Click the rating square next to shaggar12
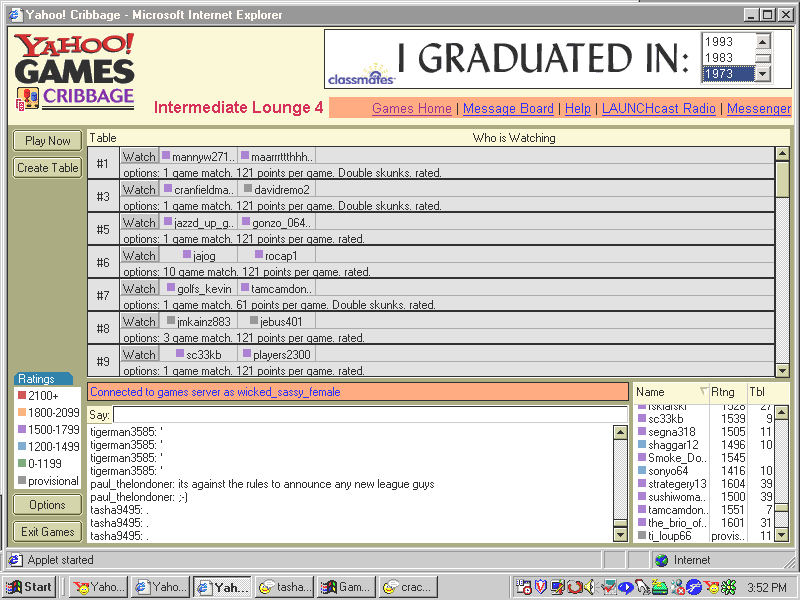This screenshot has height=600, width=800. click(x=642, y=444)
